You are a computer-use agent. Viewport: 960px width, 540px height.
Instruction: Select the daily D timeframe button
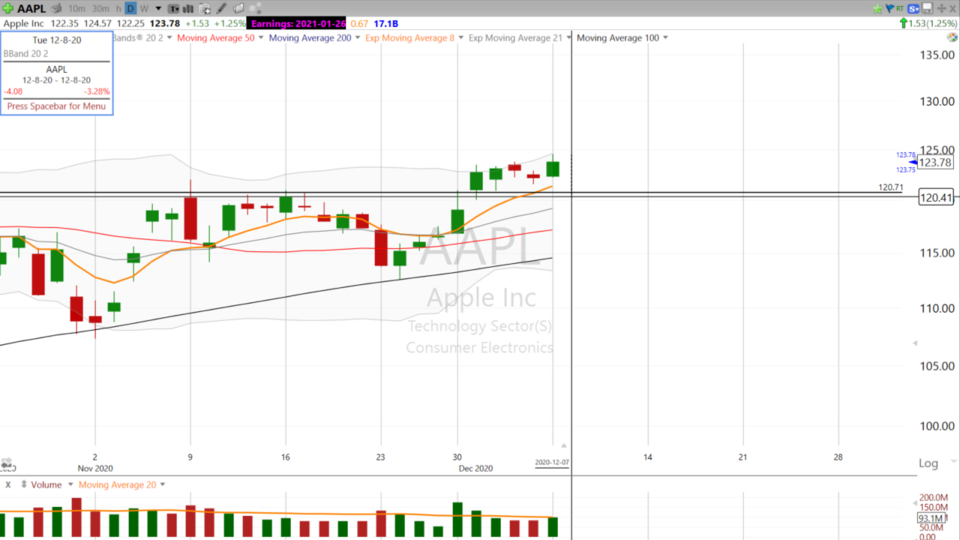tap(130, 9)
